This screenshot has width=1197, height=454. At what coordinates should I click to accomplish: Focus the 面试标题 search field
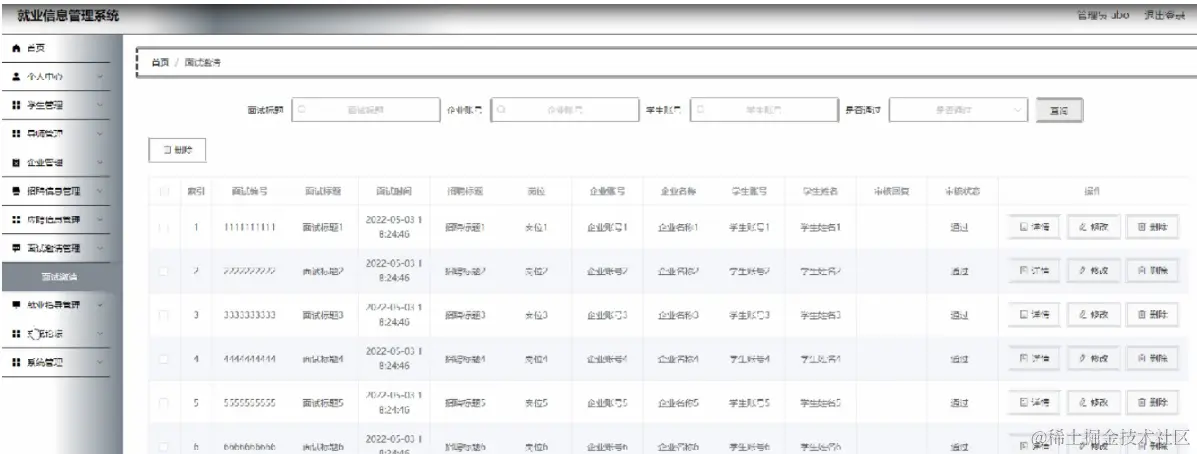366,110
